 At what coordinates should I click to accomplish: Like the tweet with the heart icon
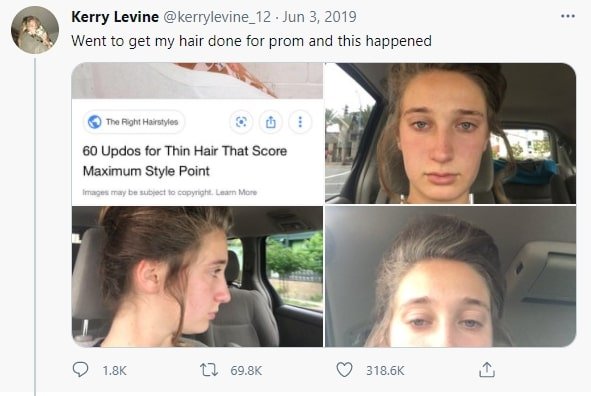pos(344,370)
